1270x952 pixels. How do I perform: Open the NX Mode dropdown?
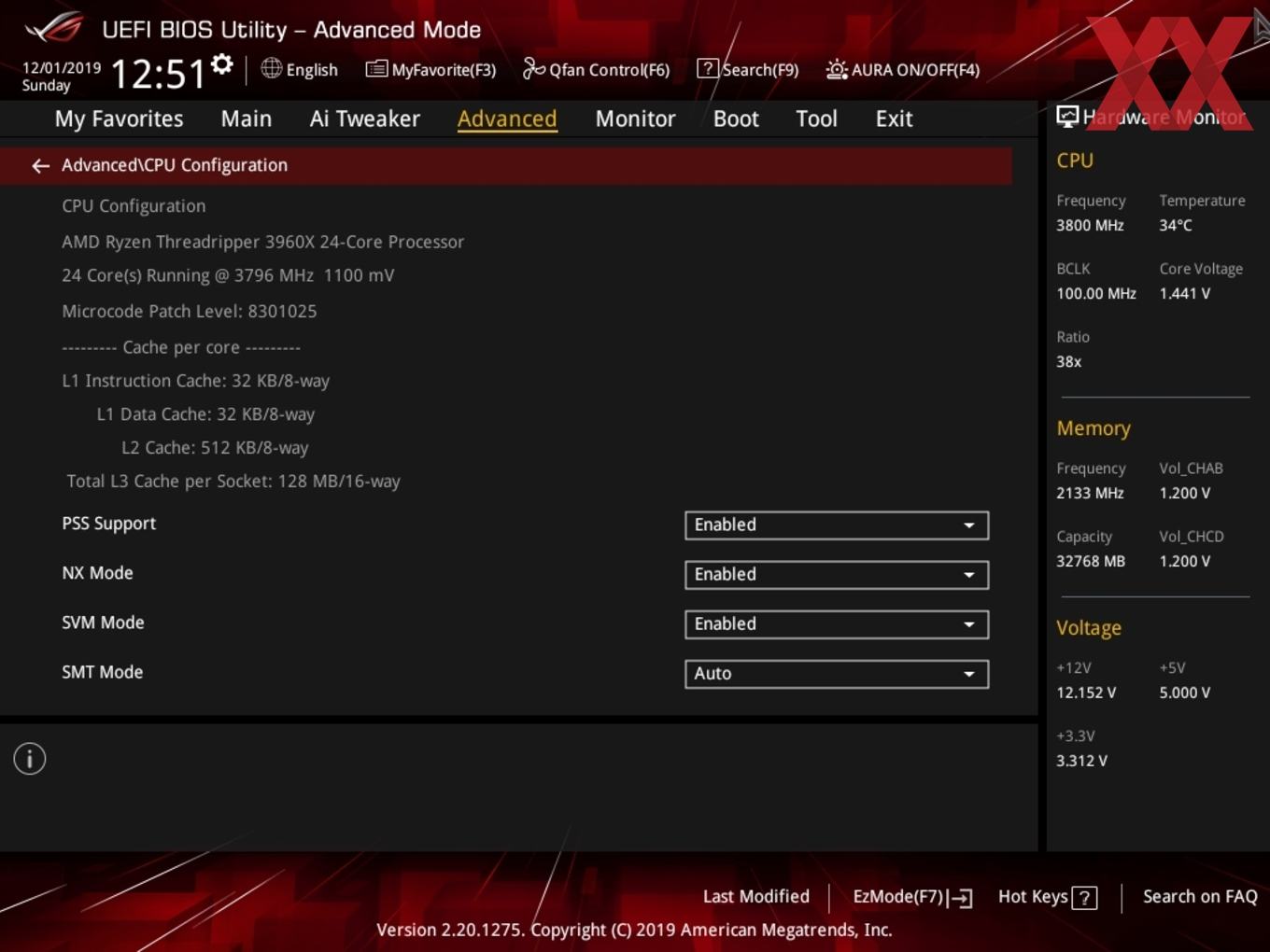(837, 575)
